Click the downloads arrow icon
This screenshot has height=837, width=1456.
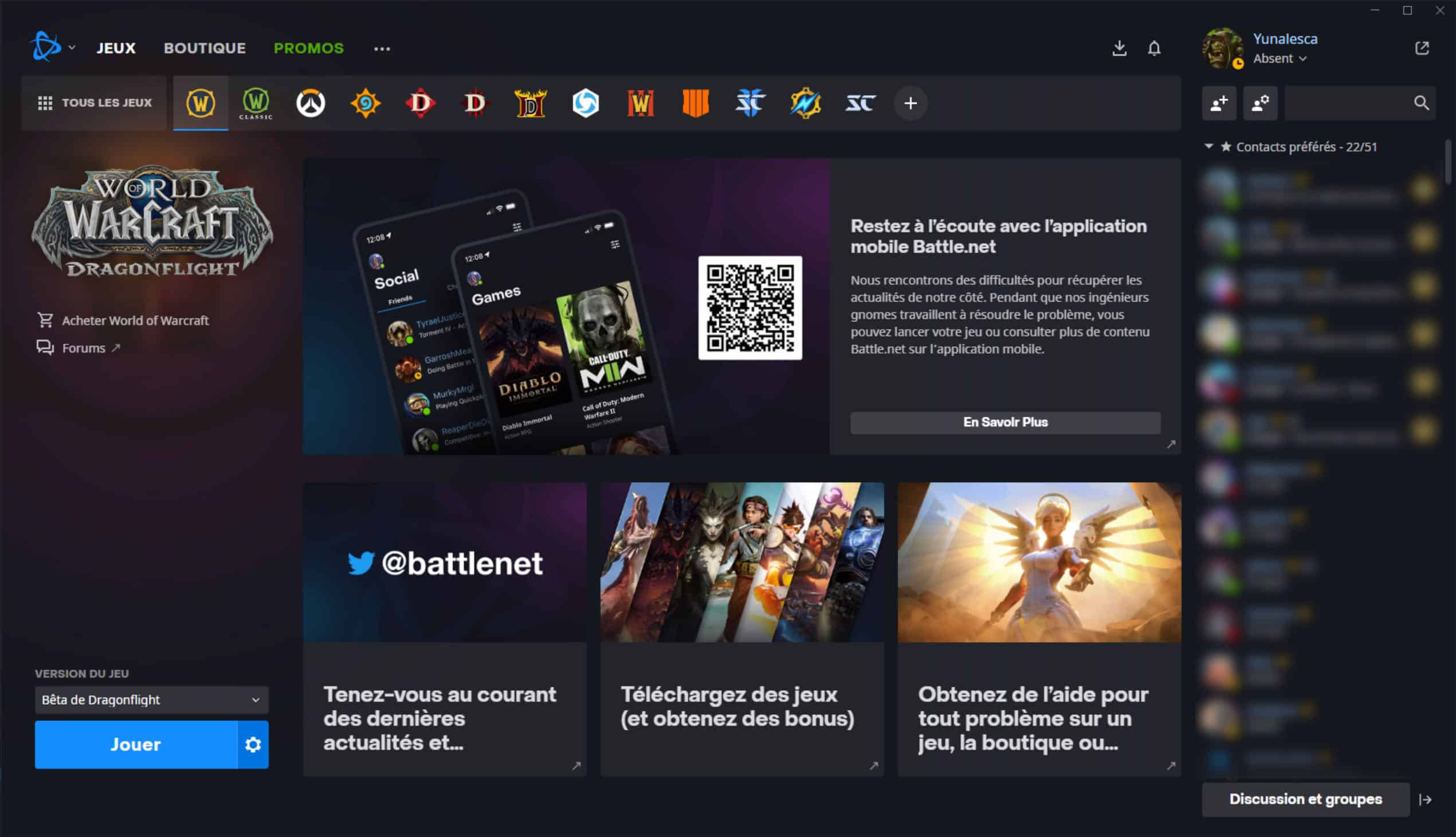coord(1119,48)
